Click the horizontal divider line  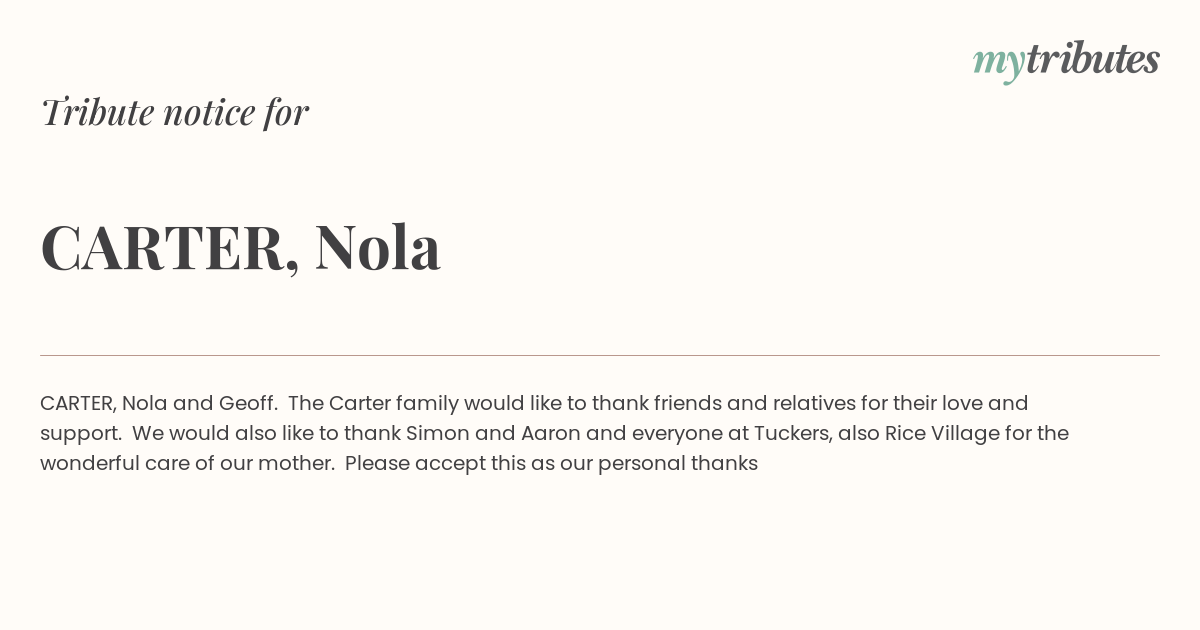point(600,355)
